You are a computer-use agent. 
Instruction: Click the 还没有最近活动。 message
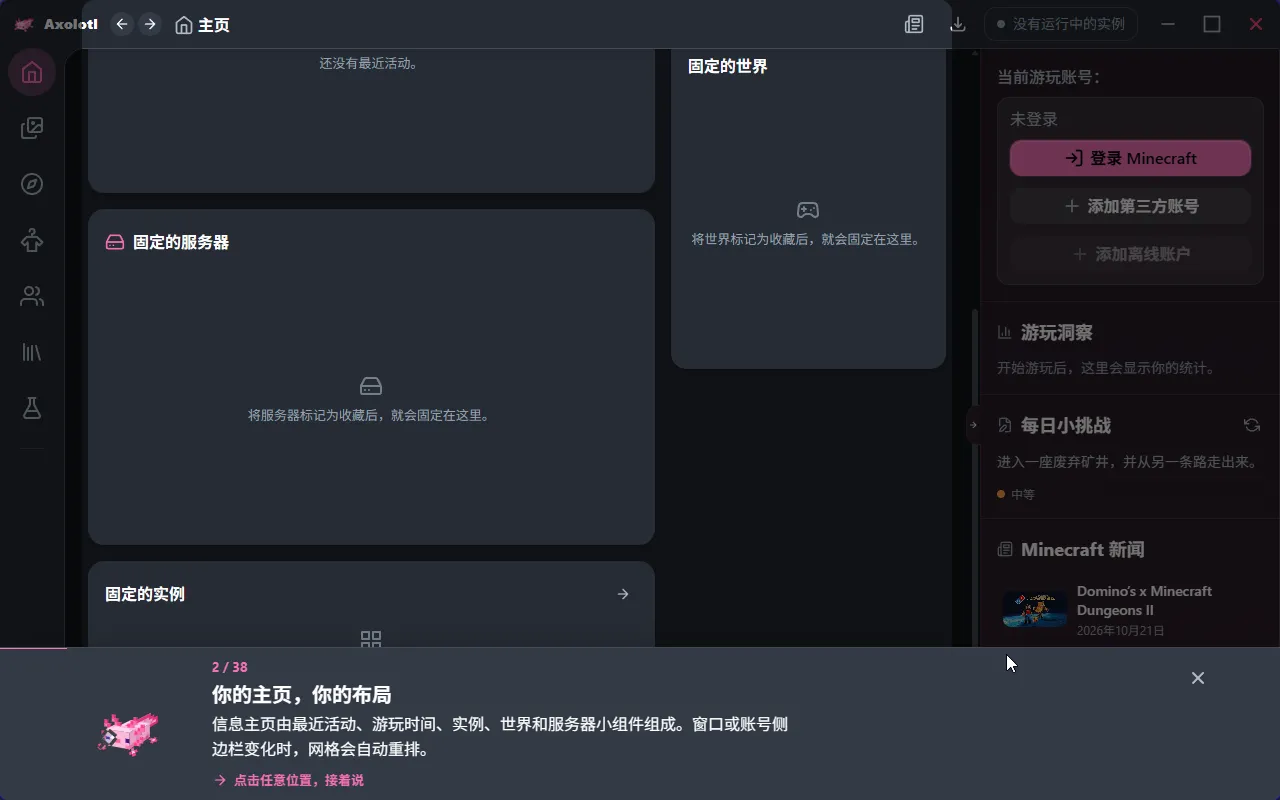tap(369, 63)
